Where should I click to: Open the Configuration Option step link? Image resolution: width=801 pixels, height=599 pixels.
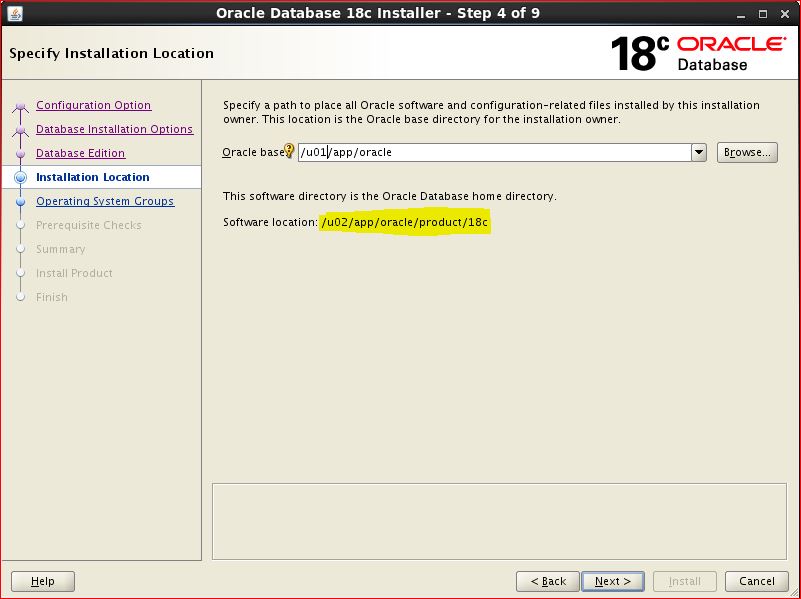click(93, 105)
